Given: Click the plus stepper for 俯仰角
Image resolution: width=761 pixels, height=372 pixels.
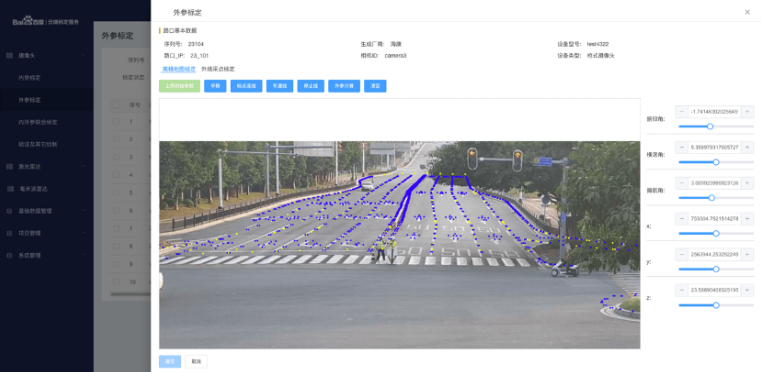Looking at the screenshot, I should pyautogui.click(x=747, y=112).
